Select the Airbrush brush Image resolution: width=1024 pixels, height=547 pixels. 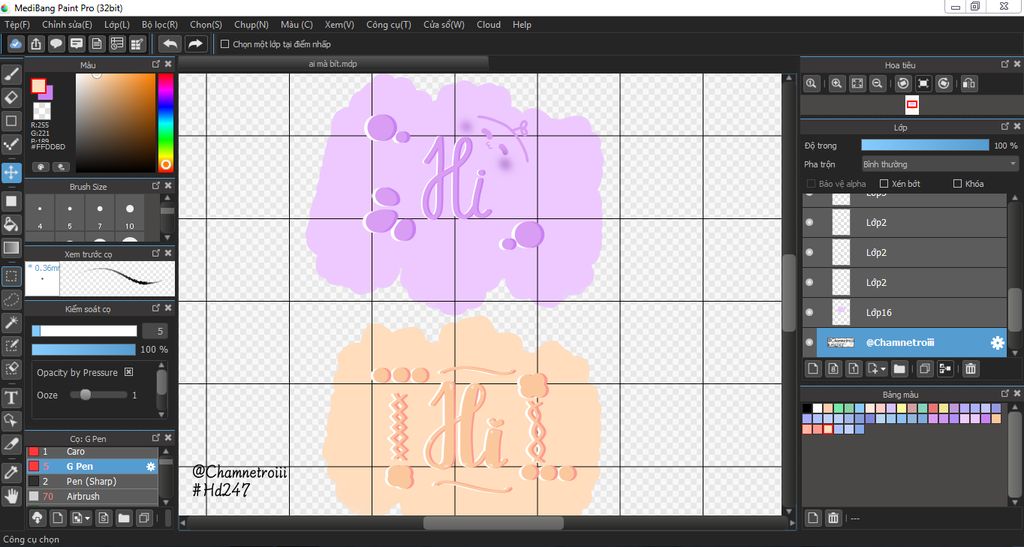(x=92, y=496)
